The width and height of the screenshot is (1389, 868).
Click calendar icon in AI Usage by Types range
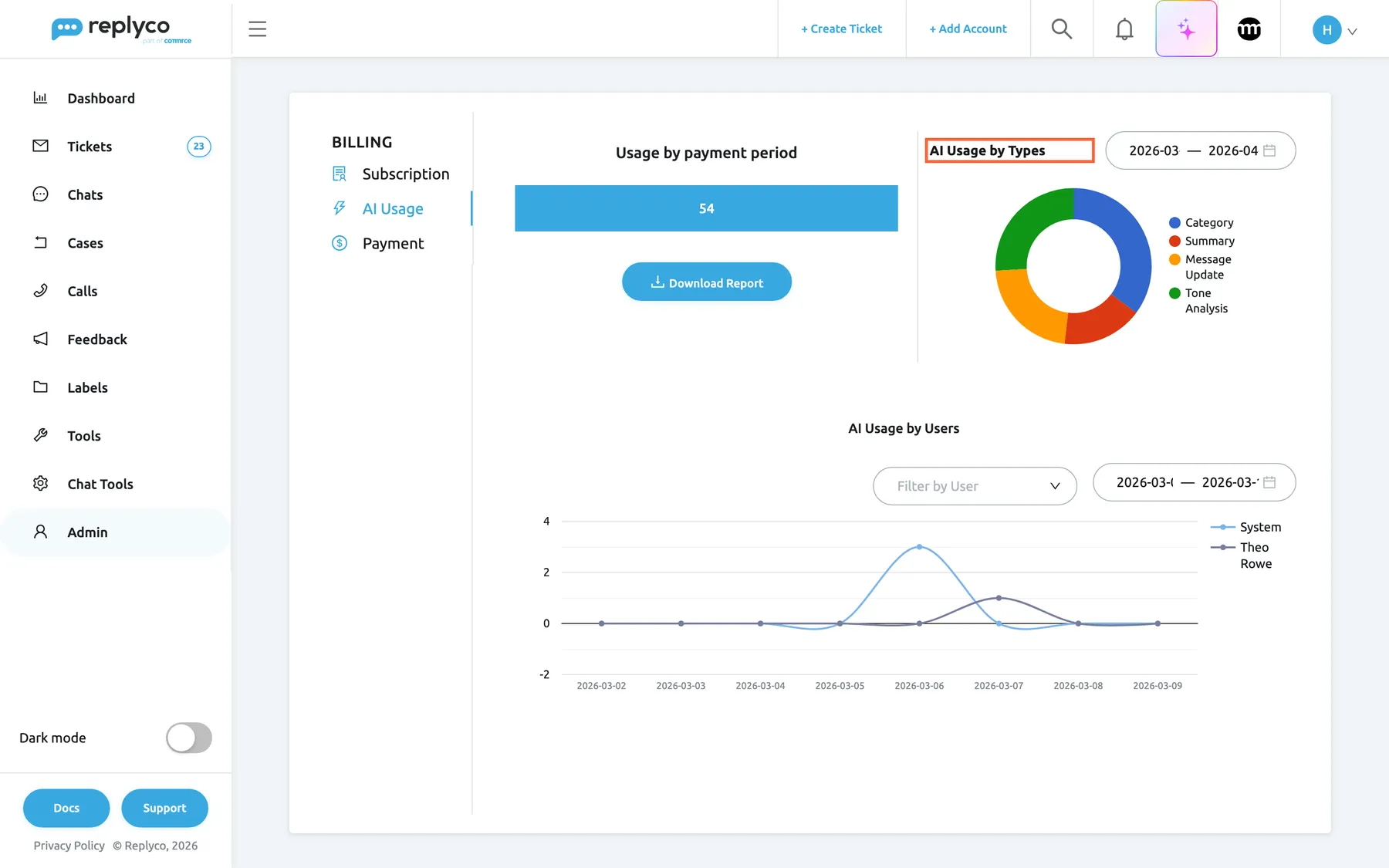pos(1269,150)
